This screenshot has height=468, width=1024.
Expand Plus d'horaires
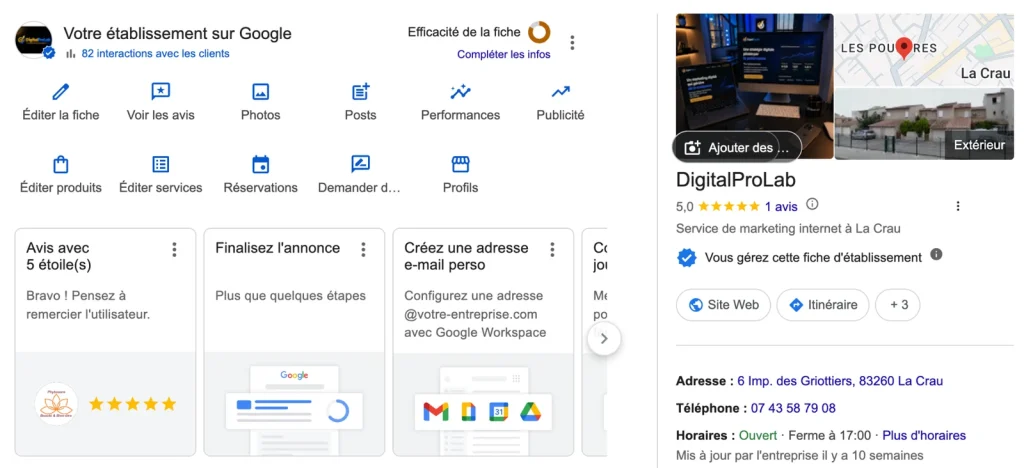coord(924,435)
